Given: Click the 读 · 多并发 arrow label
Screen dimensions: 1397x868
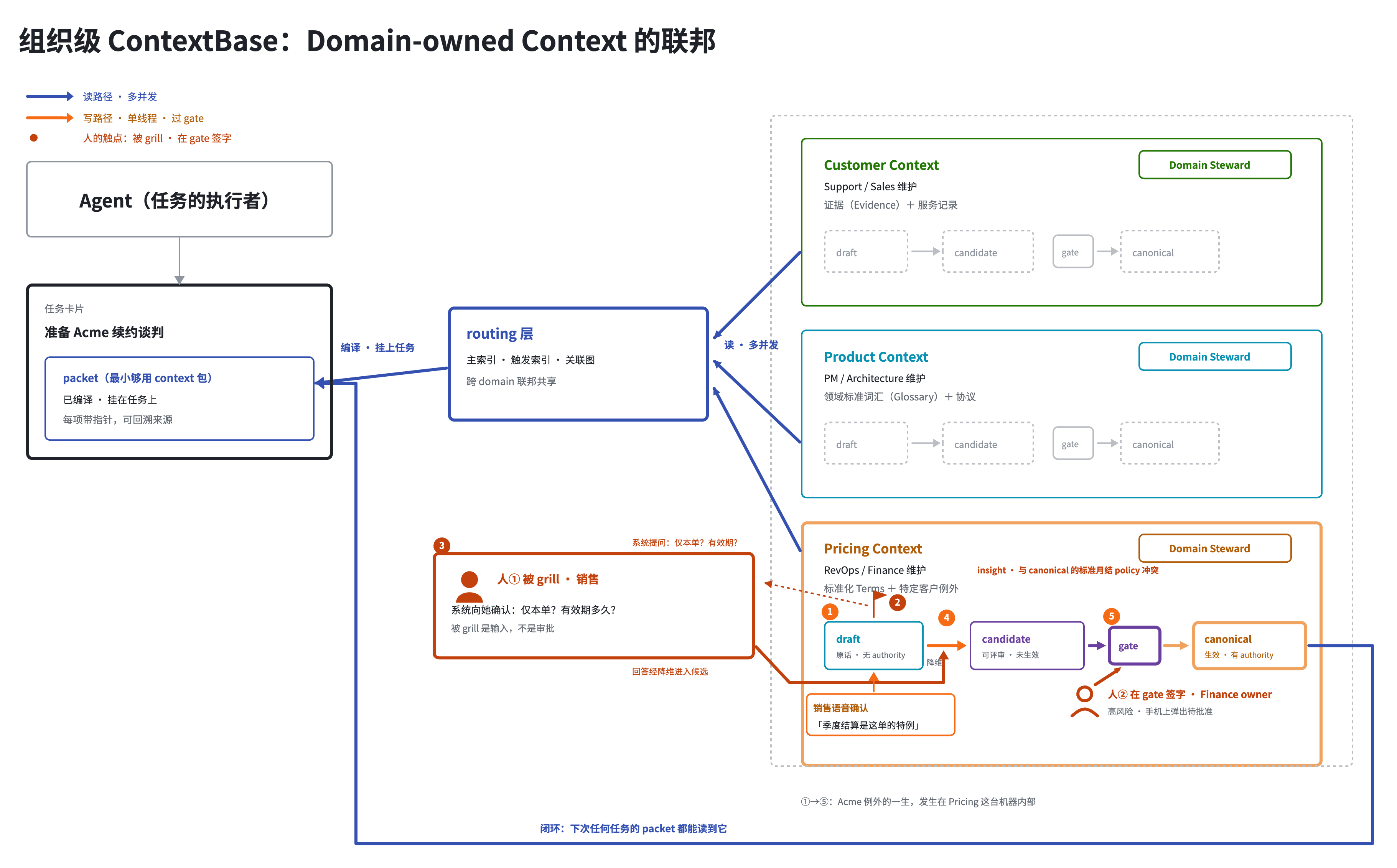Looking at the screenshot, I should click(751, 344).
